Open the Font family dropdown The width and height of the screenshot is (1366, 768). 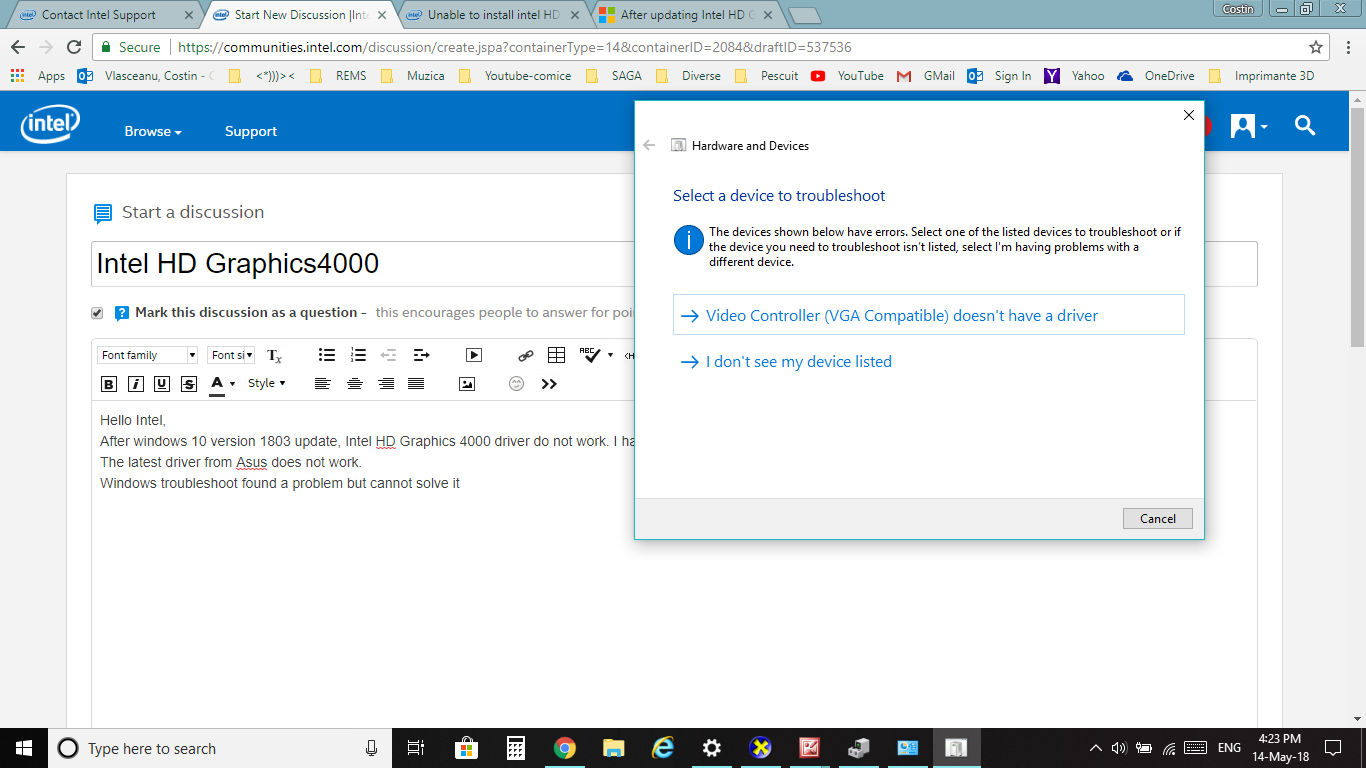pyautogui.click(x=148, y=355)
